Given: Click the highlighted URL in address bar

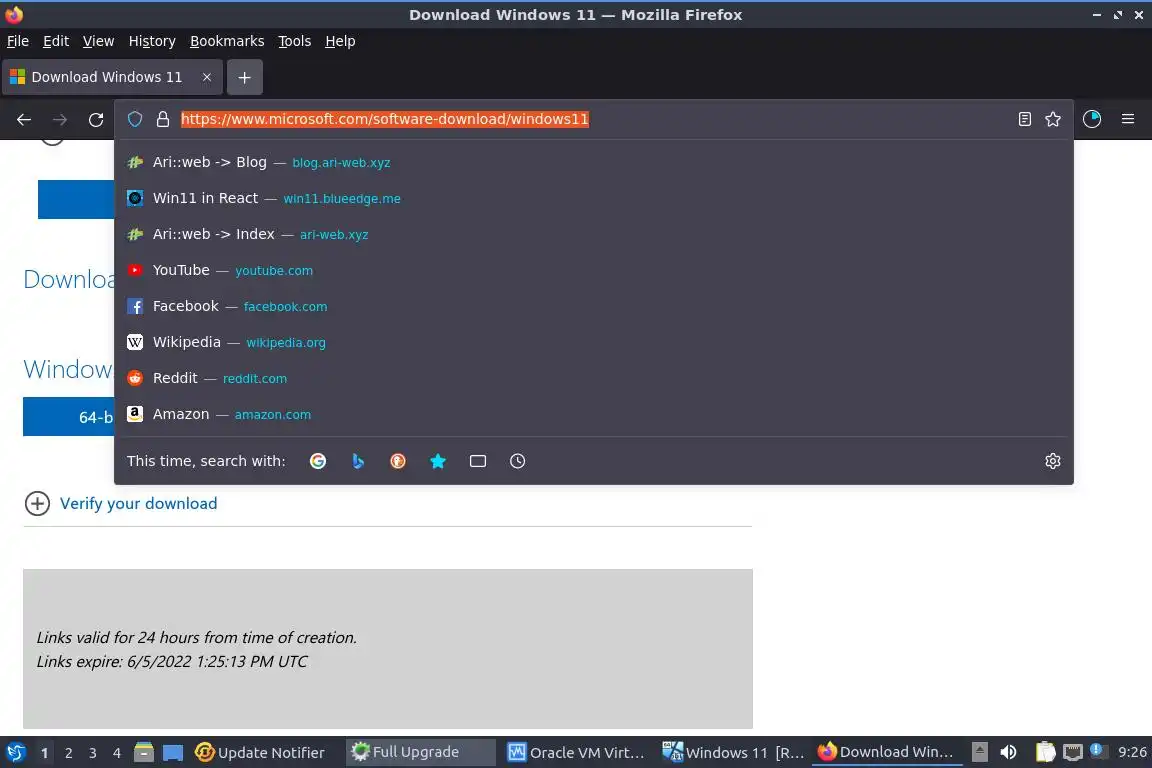Looking at the screenshot, I should [x=385, y=119].
